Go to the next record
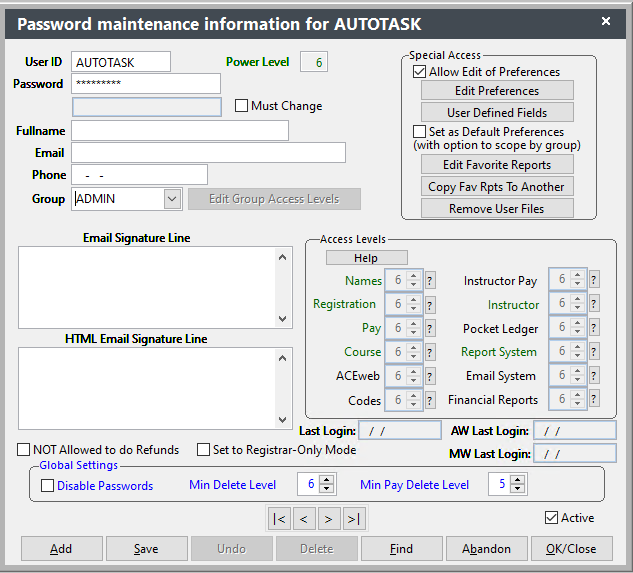Image resolution: width=633 pixels, height=573 pixels. click(x=329, y=519)
